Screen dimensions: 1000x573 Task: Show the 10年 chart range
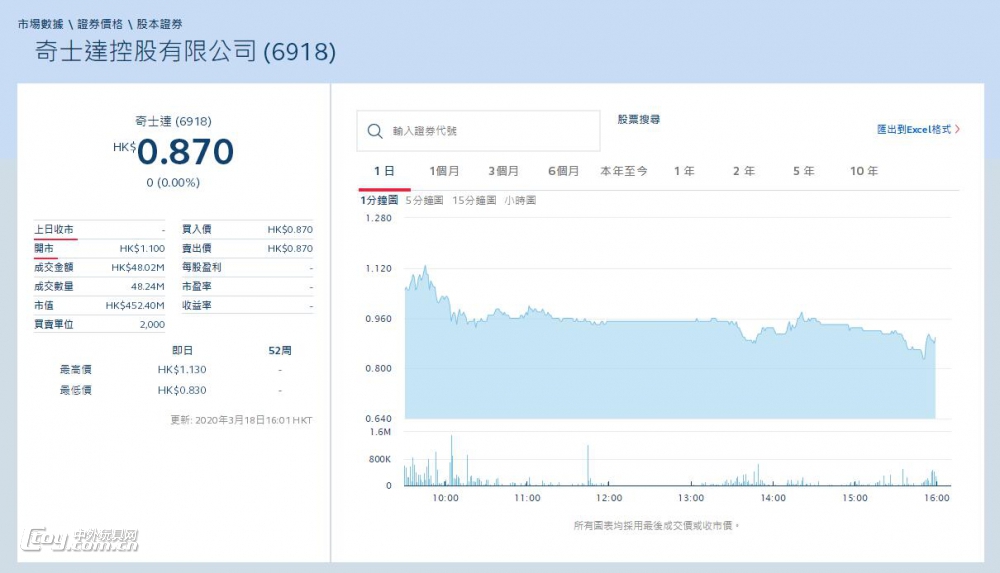(x=863, y=171)
